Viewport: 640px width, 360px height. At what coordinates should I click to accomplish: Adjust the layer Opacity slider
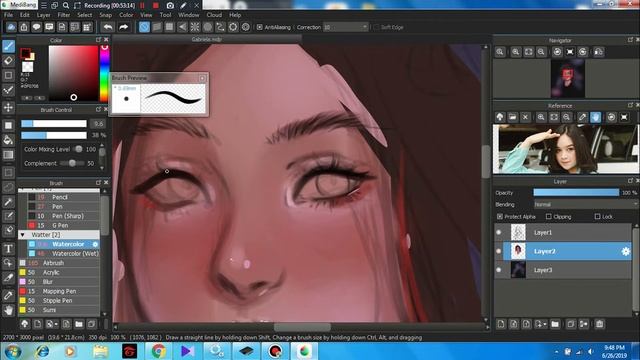tap(576, 193)
